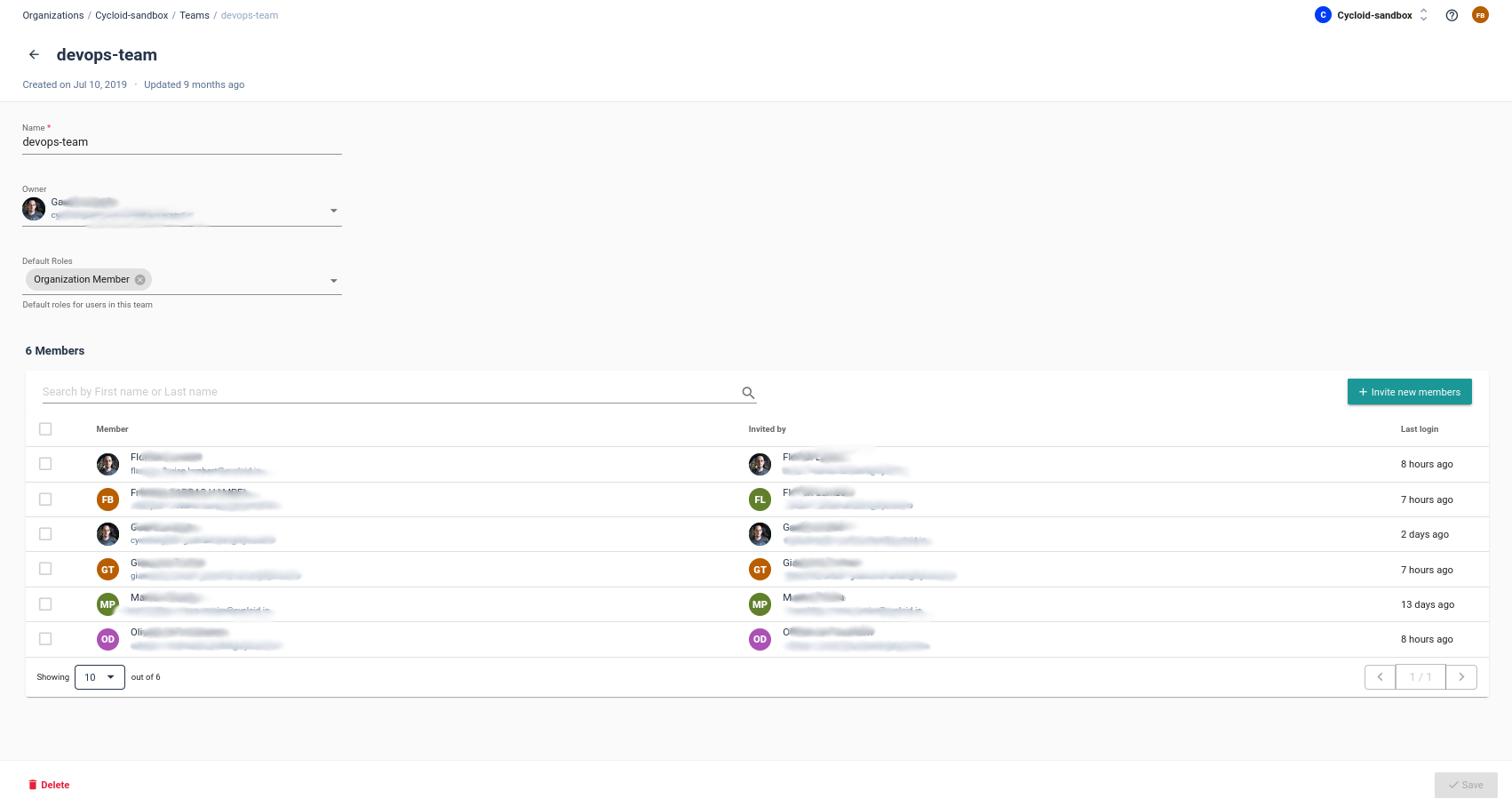Click the search magnifier icon
The height and width of the screenshot is (807, 1512).
748,393
